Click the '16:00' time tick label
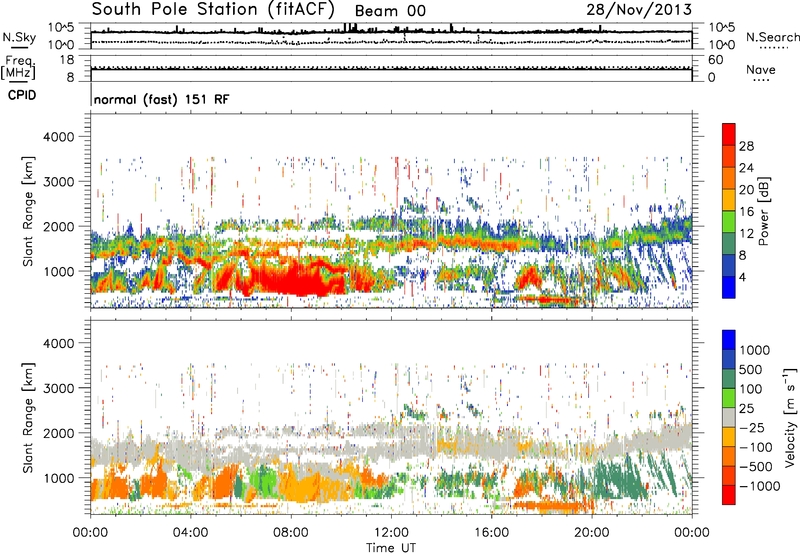The width and height of the screenshot is (800, 554). (491, 533)
